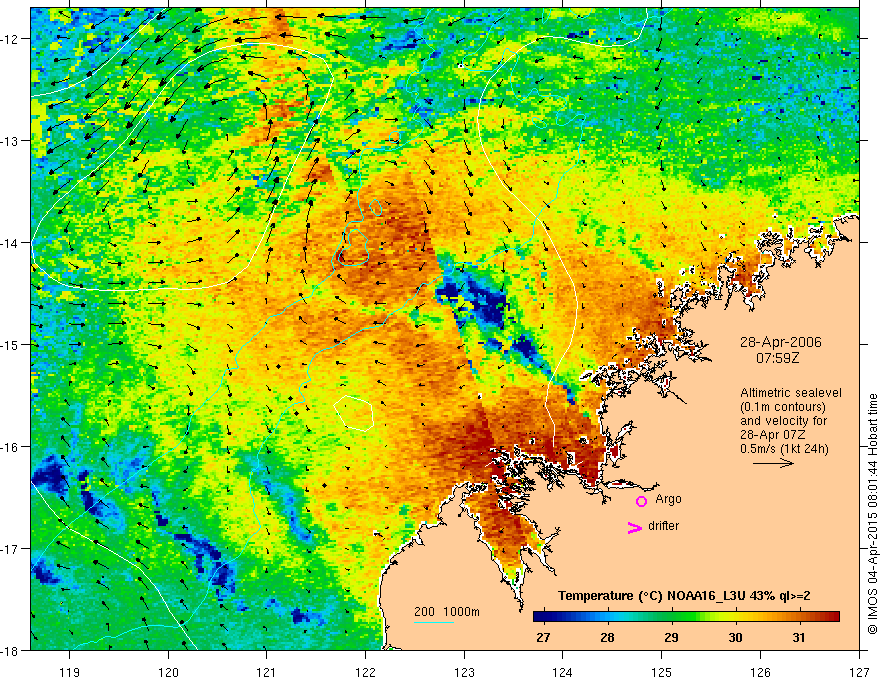This screenshot has width=880, height=680.
Task: Click the 29 value on the color scale
Action: 671,638
